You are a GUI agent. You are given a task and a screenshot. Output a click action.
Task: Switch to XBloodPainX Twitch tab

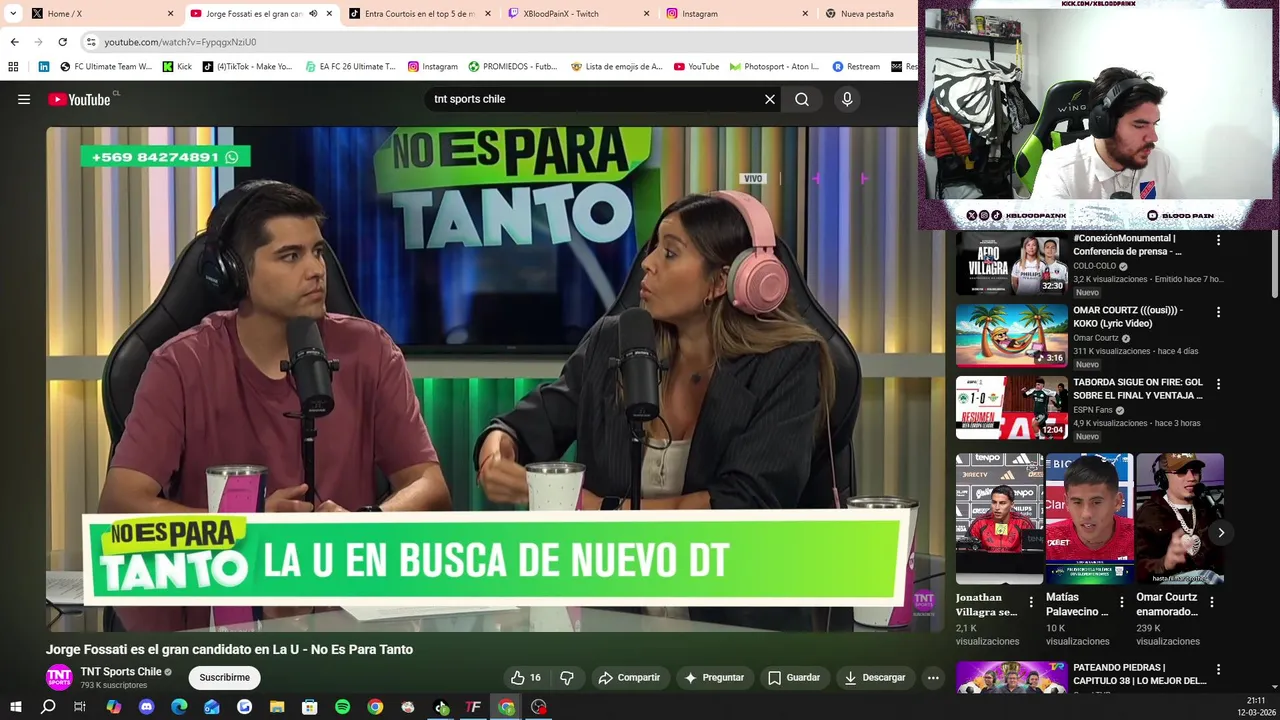578,14
